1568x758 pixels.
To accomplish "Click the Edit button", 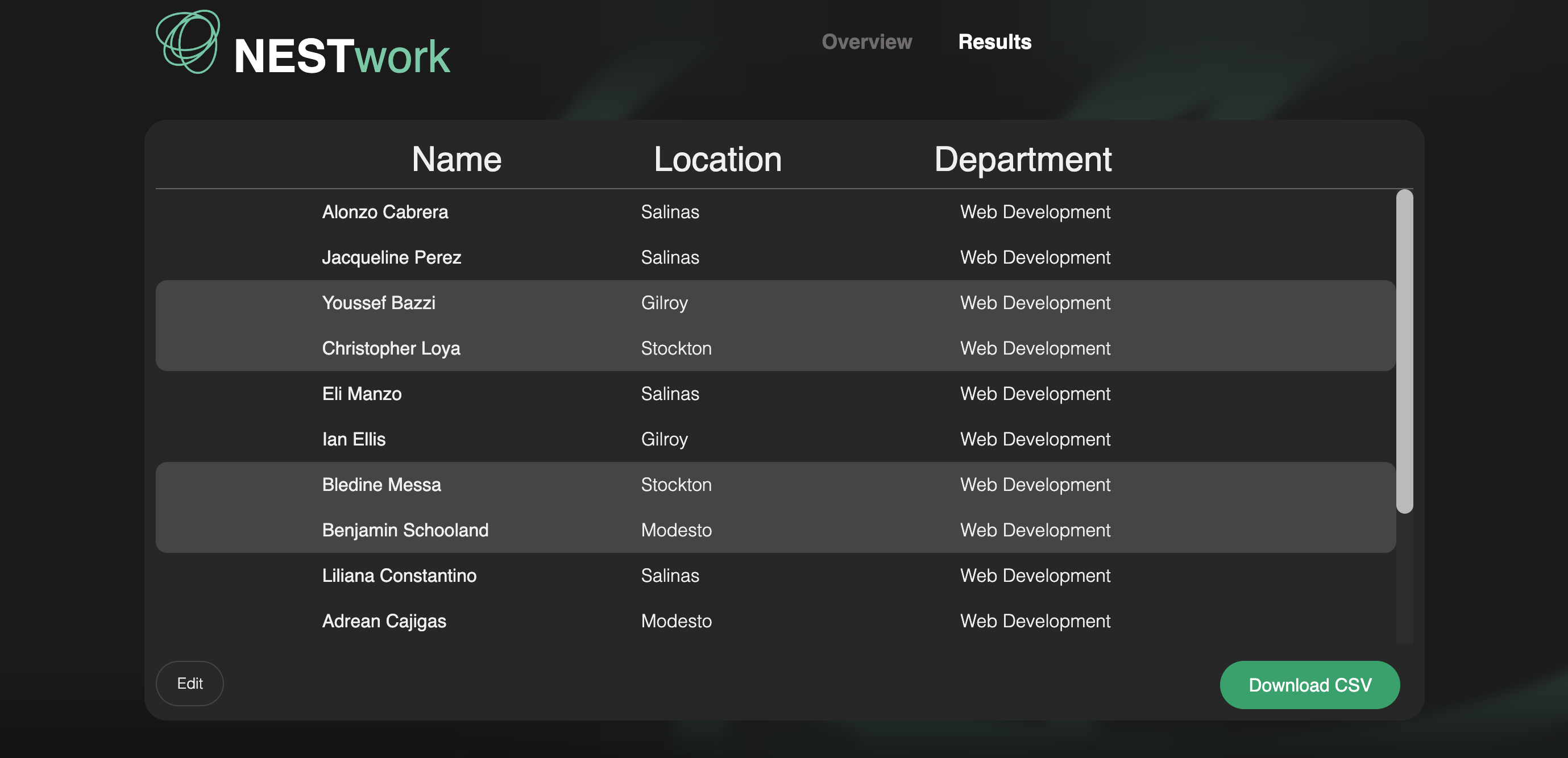I will (x=189, y=683).
